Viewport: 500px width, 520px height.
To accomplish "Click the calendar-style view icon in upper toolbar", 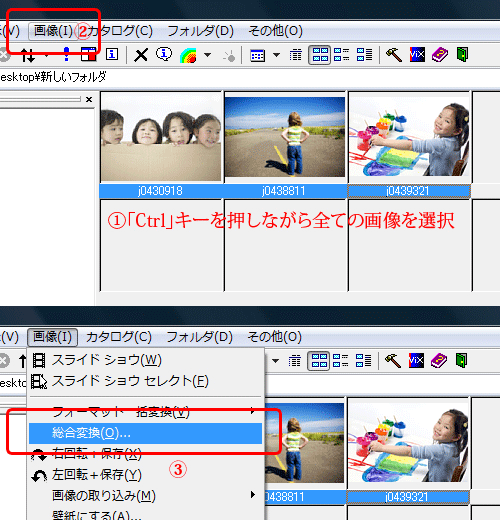I will point(258,55).
